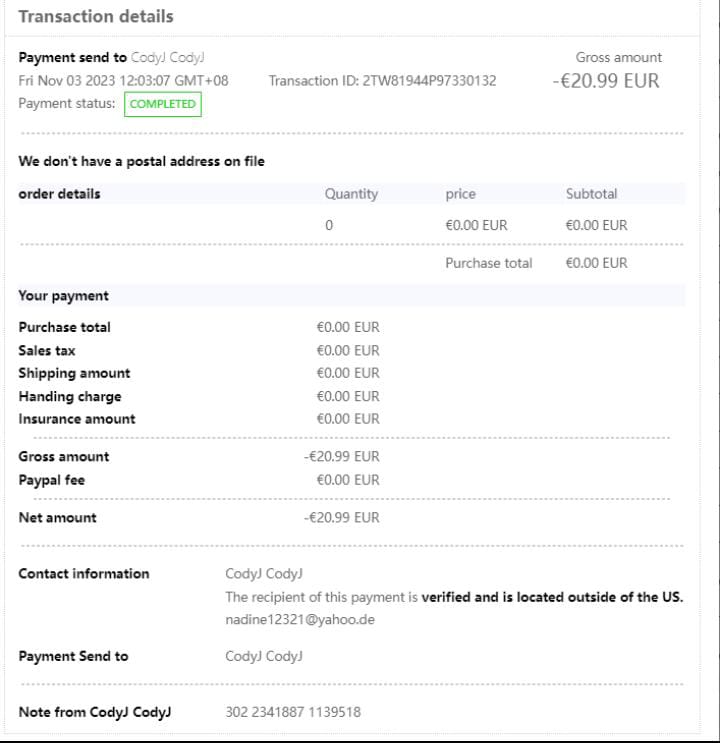The image size is (720, 743).
Task: Click the Quantity column header
Action: click(351, 194)
